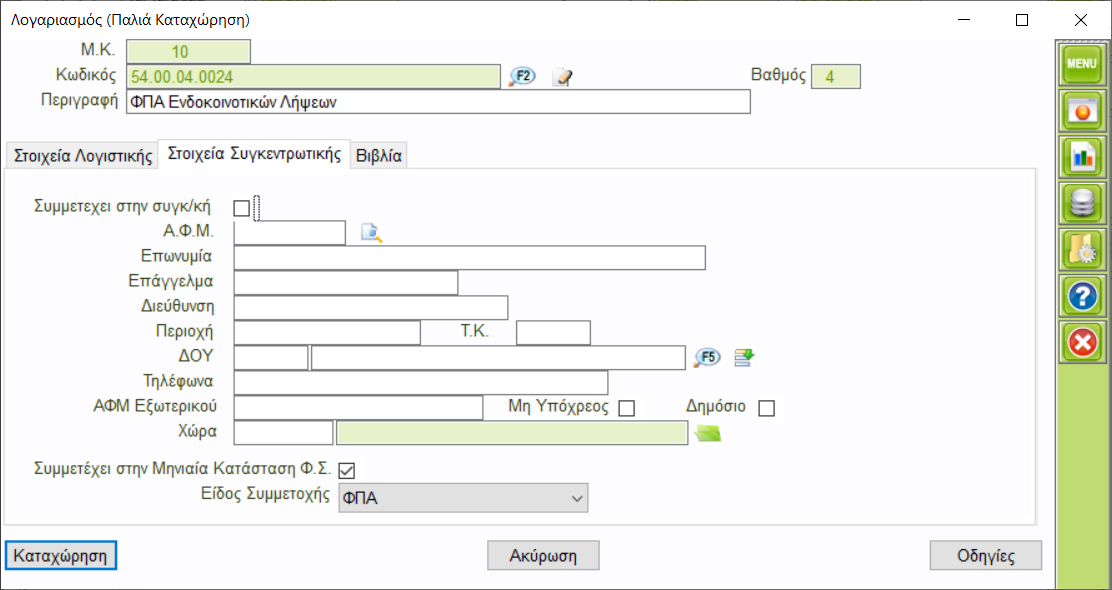This screenshot has height=590, width=1112.
Task: Tick the Μη Υπόχρεος checkbox
Action: click(x=627, y=408)
